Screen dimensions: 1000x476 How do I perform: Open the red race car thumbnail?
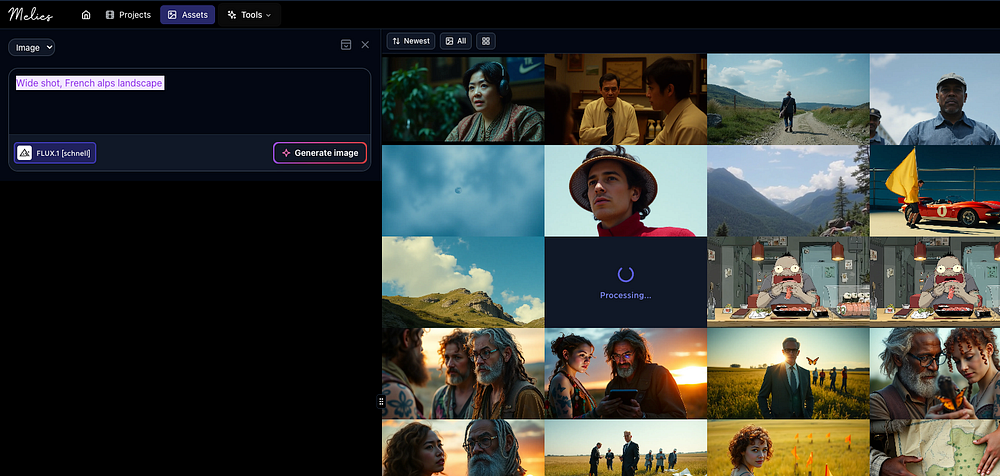(x=935, y=190)
